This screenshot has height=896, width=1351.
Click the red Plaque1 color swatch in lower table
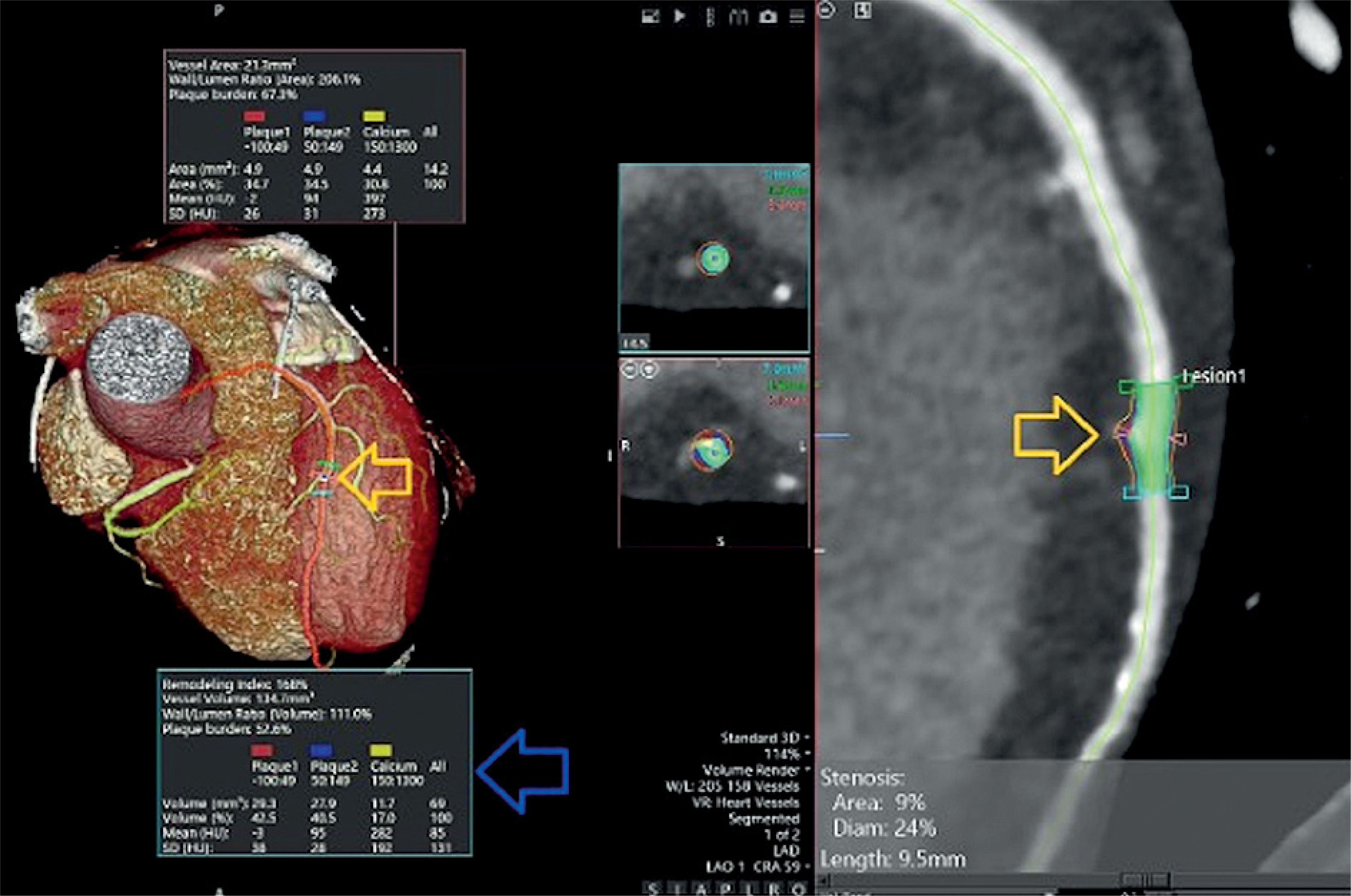[x=262, y=750]
